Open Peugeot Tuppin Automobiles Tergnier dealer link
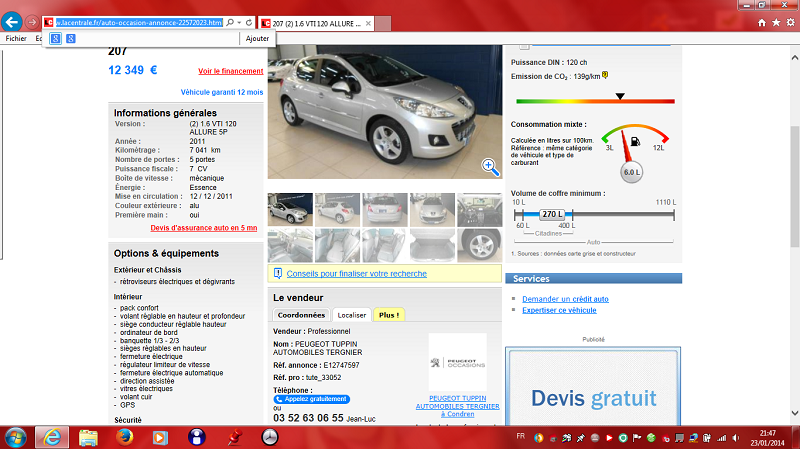Viewport: 800px width, 449px height. [x=458, y=406]
